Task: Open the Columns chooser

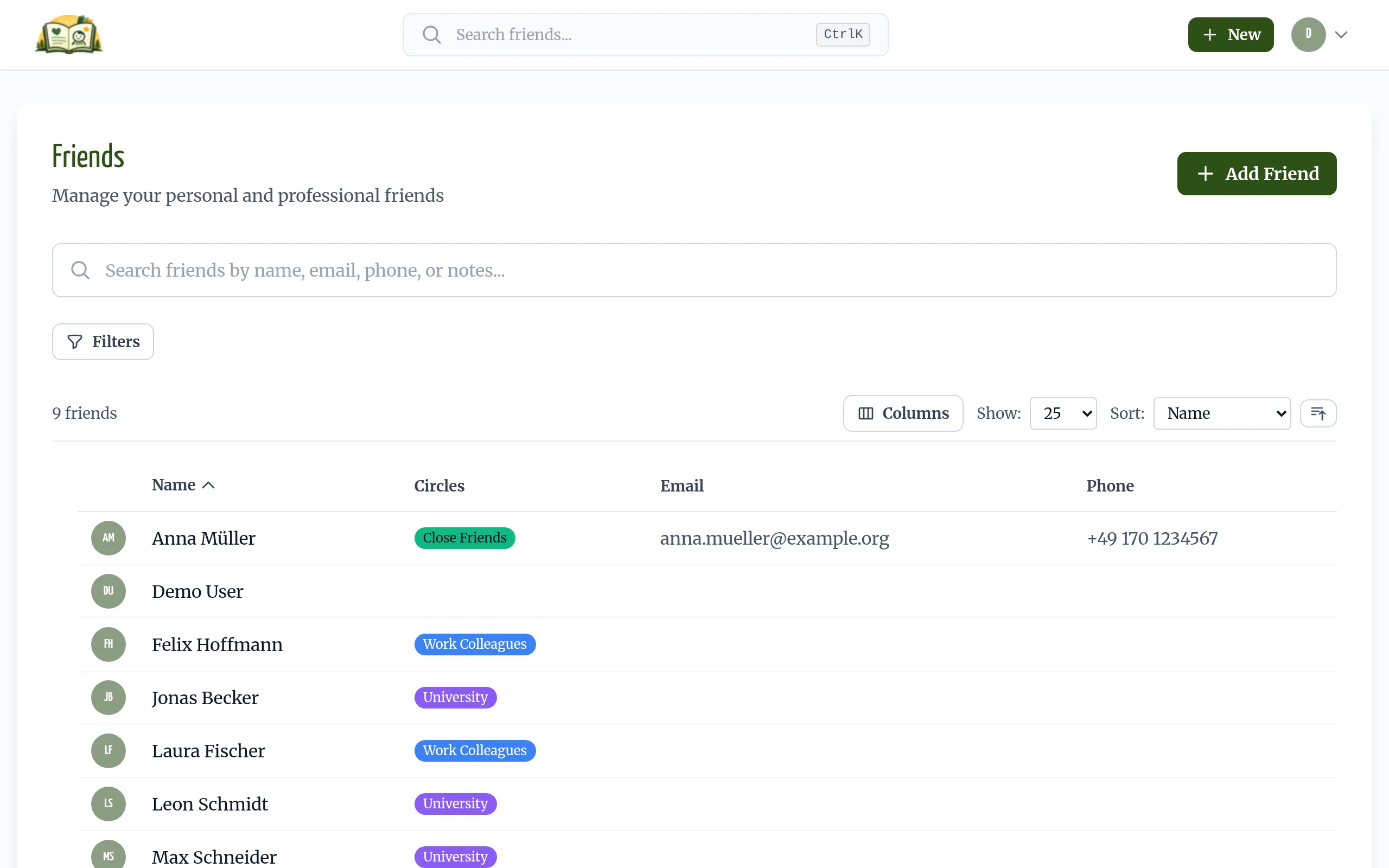Action: coord(903,413)
